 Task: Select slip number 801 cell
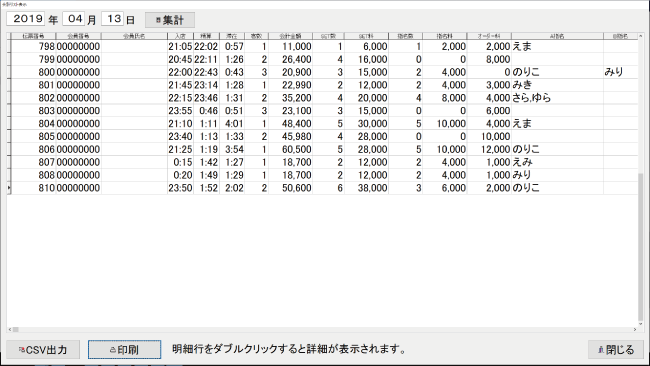[34, 85]
